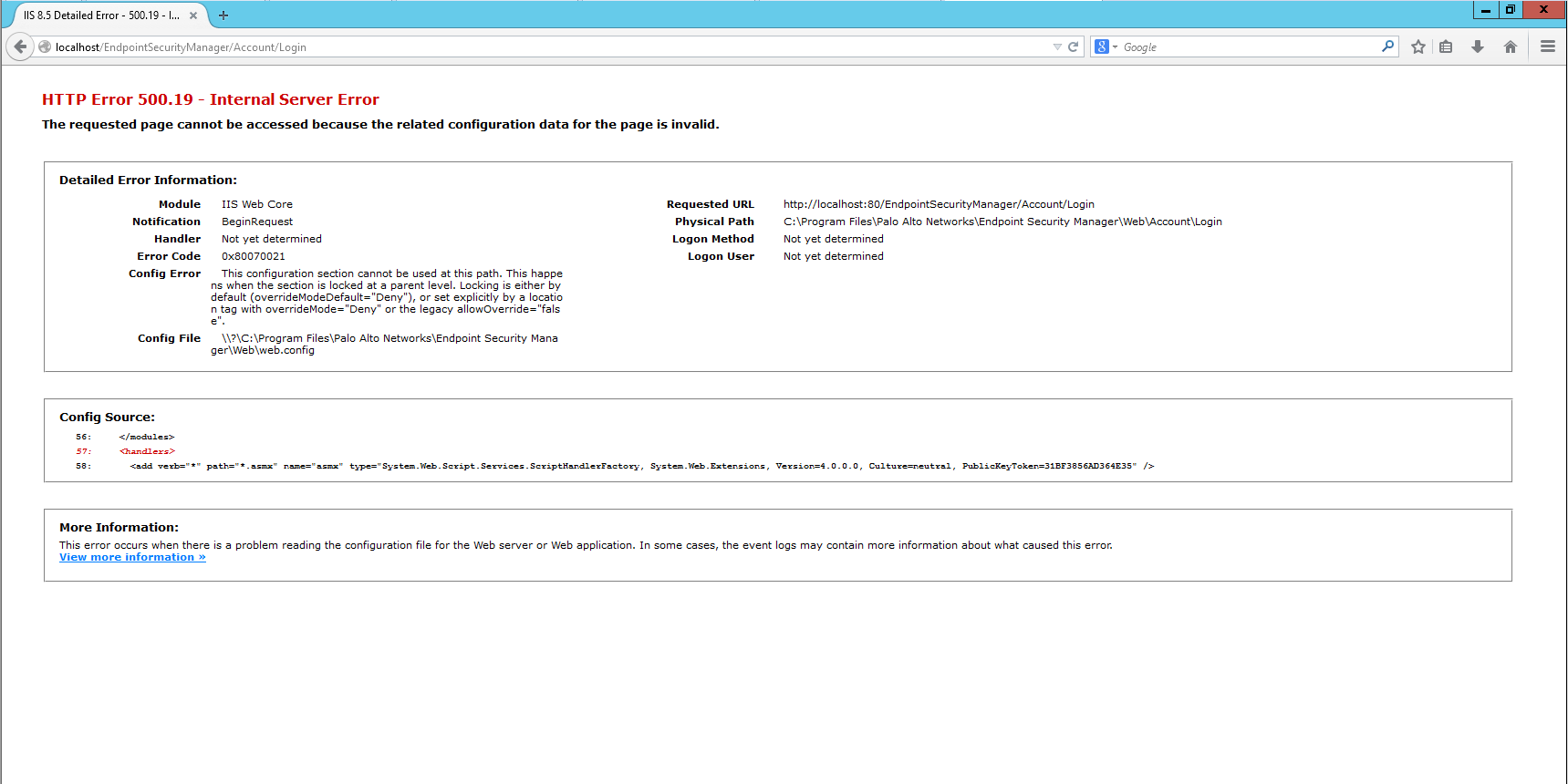Screen dimensions: 1568x784
Task: Minimize the browser window
Action: 1486,10
